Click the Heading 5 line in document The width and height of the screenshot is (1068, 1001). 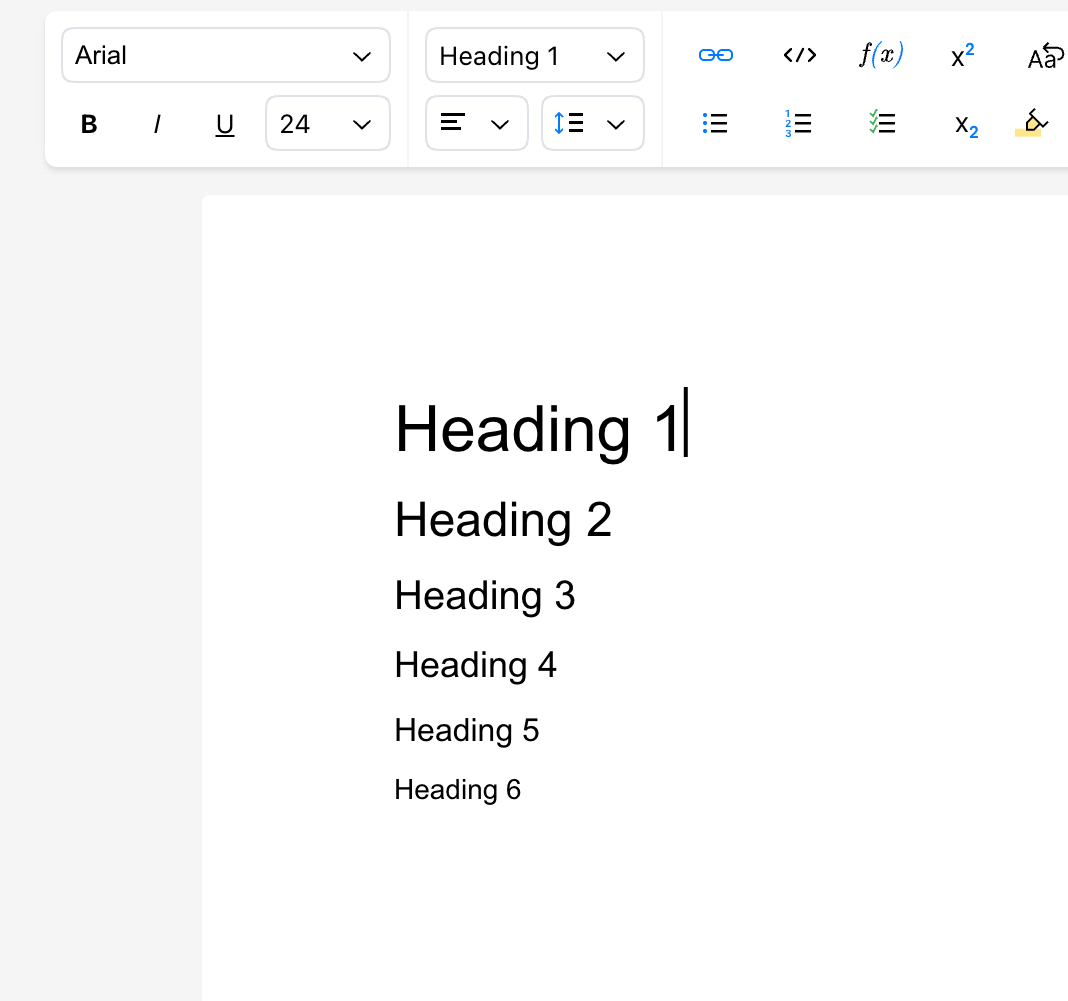[467, 731]
